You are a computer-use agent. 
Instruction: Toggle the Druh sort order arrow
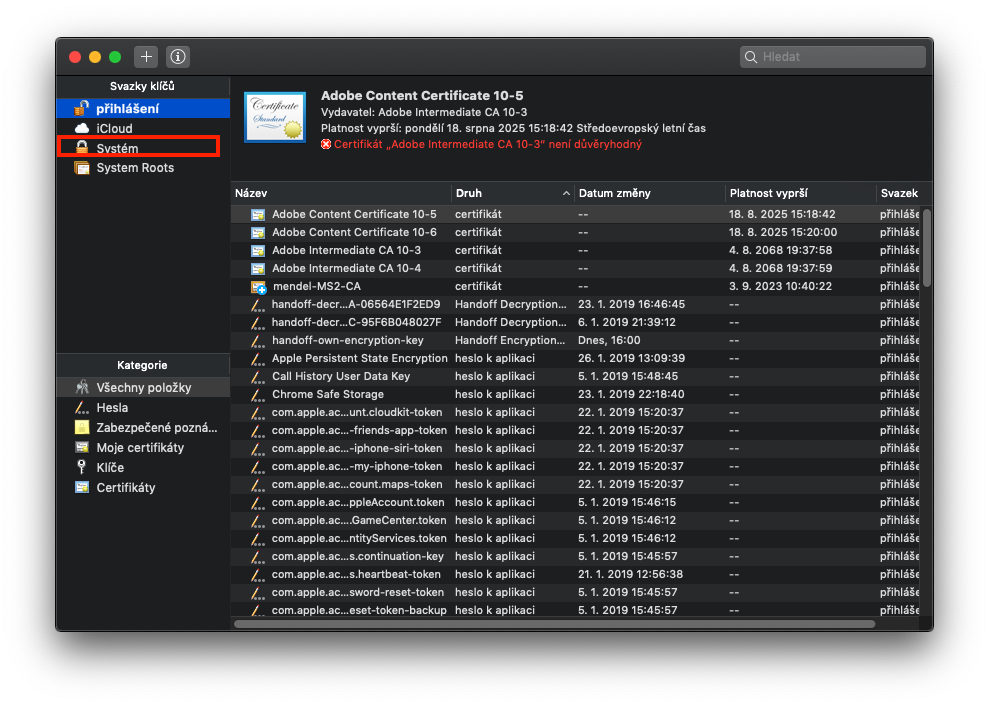coord(566,193)
